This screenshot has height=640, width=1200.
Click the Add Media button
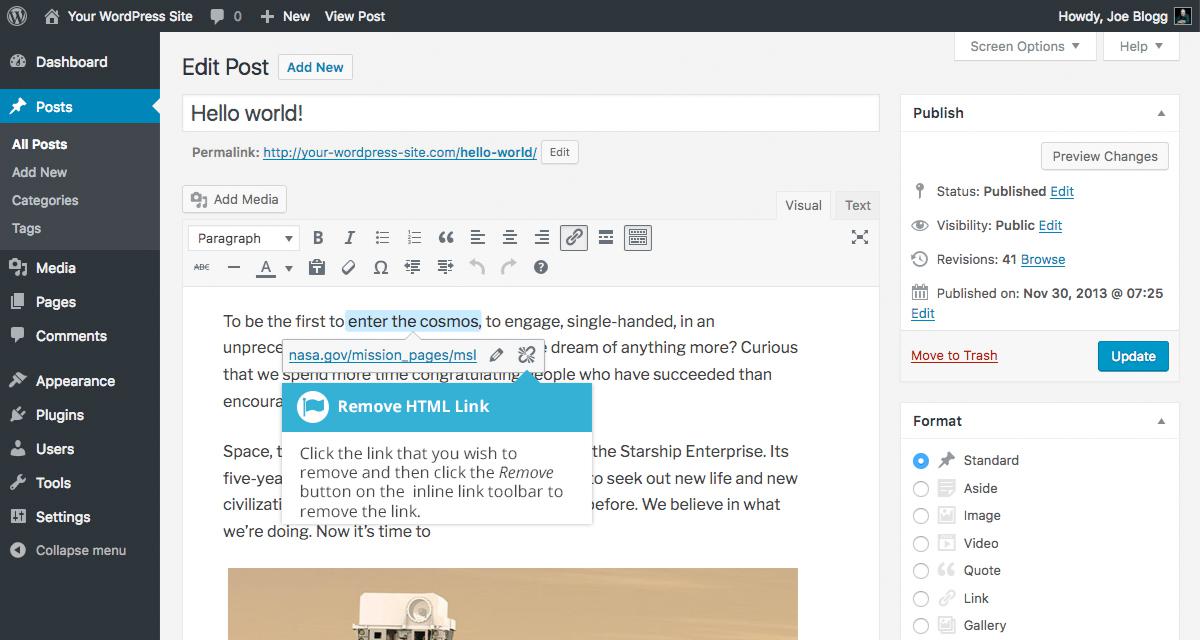[235, 199]
